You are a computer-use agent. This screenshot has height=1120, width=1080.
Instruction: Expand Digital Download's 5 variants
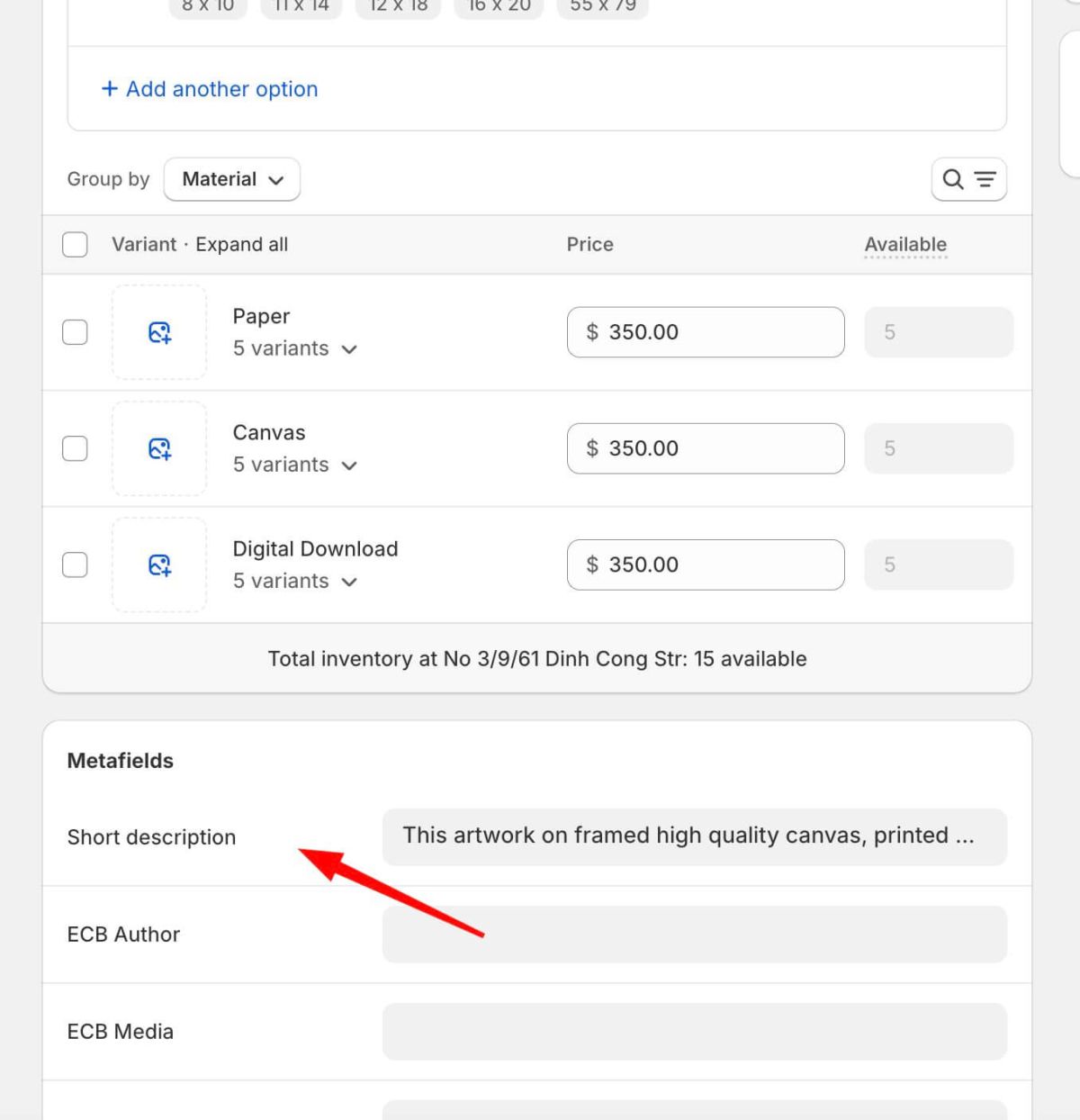tap(296, 581)
